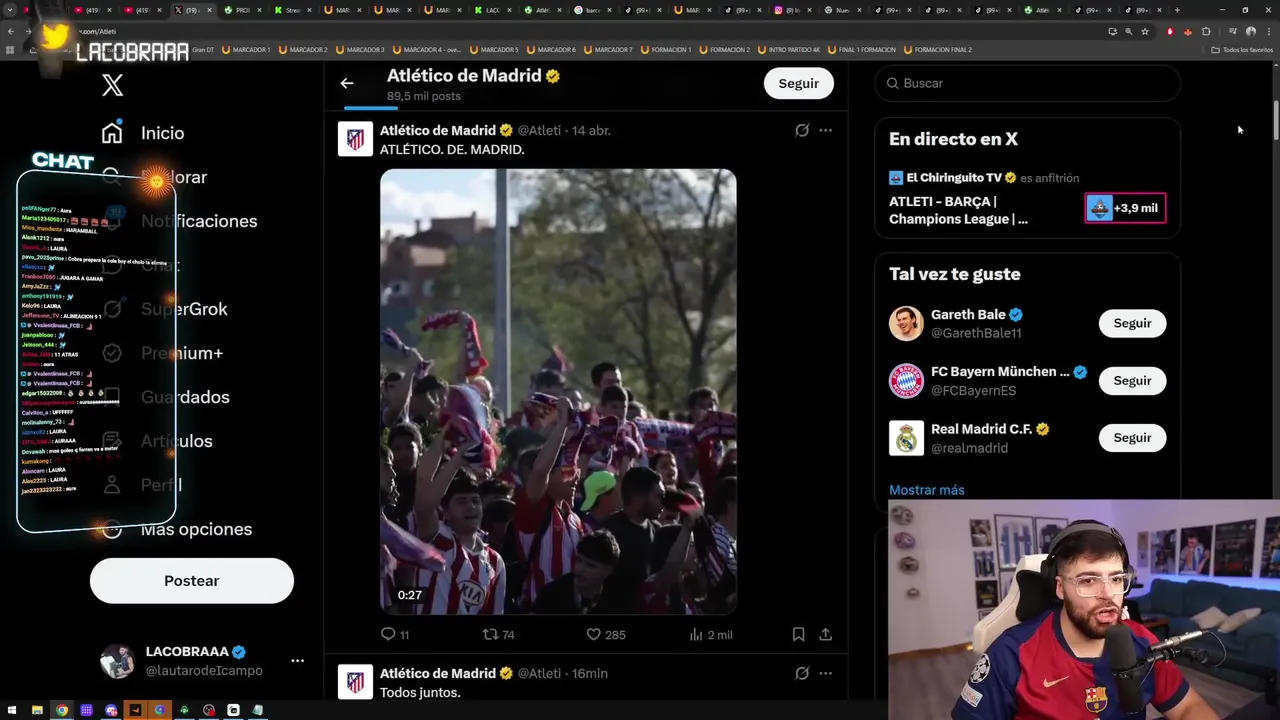The image size is (1280, 720).
Task: Follow Gareth Bale with Seguir
Action: [x=1132, y=323]
